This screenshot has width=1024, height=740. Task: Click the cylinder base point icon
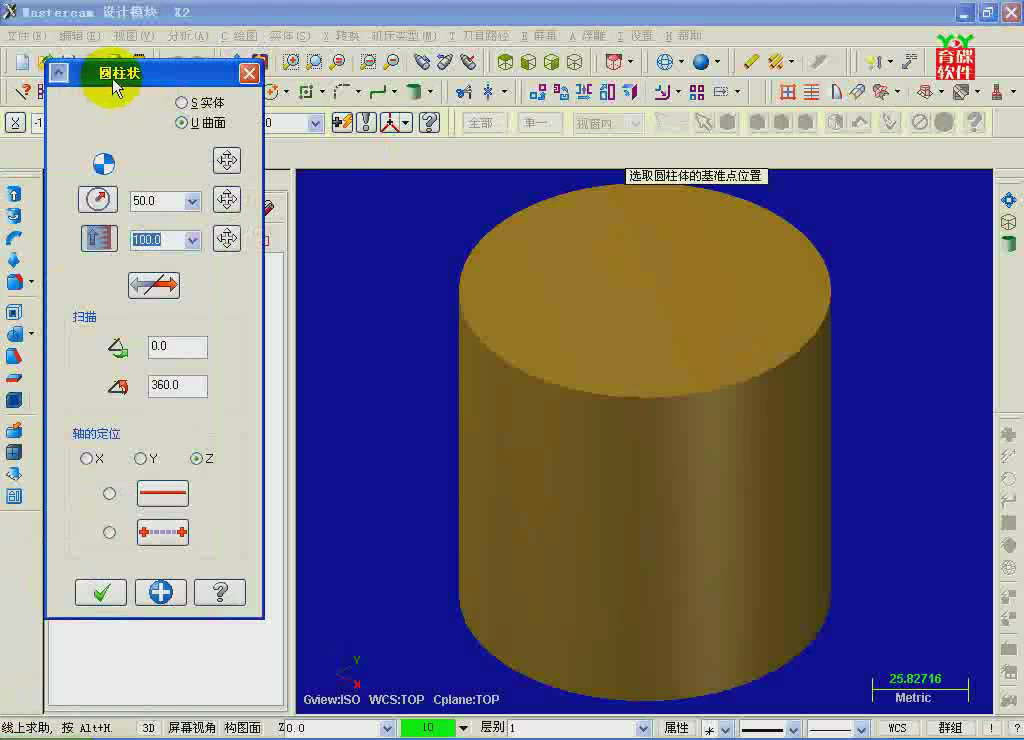pos(104,163)
